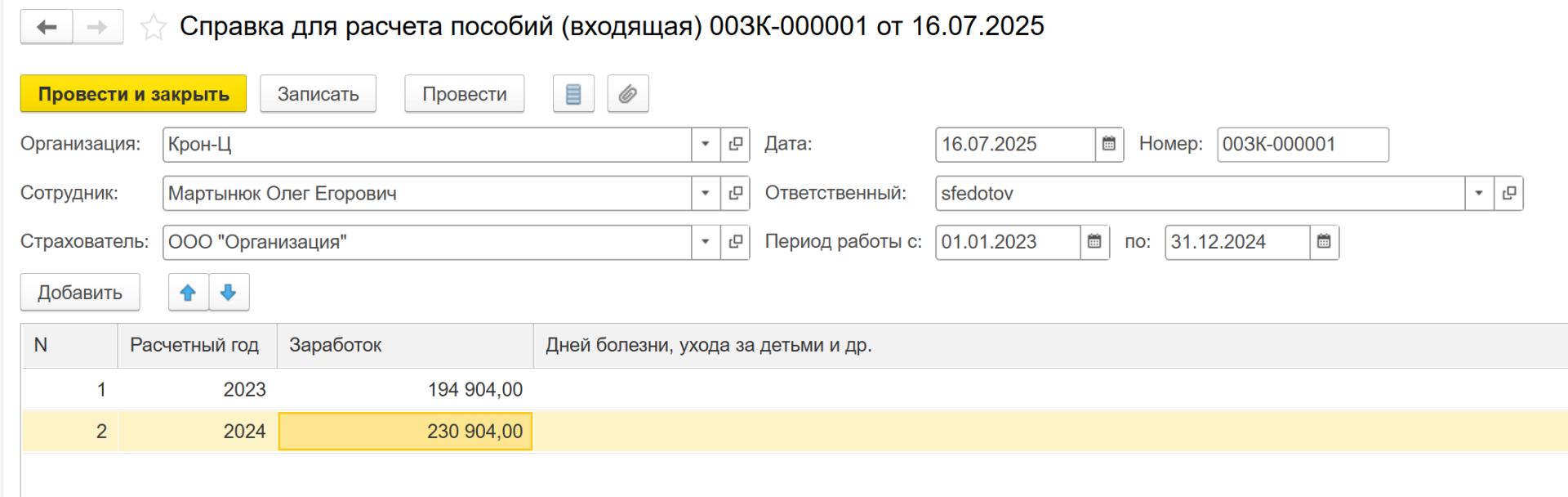Select the earnings cell 230 904,00
The width and height of the screenshot is (1568, 497).
click(405, 431)
